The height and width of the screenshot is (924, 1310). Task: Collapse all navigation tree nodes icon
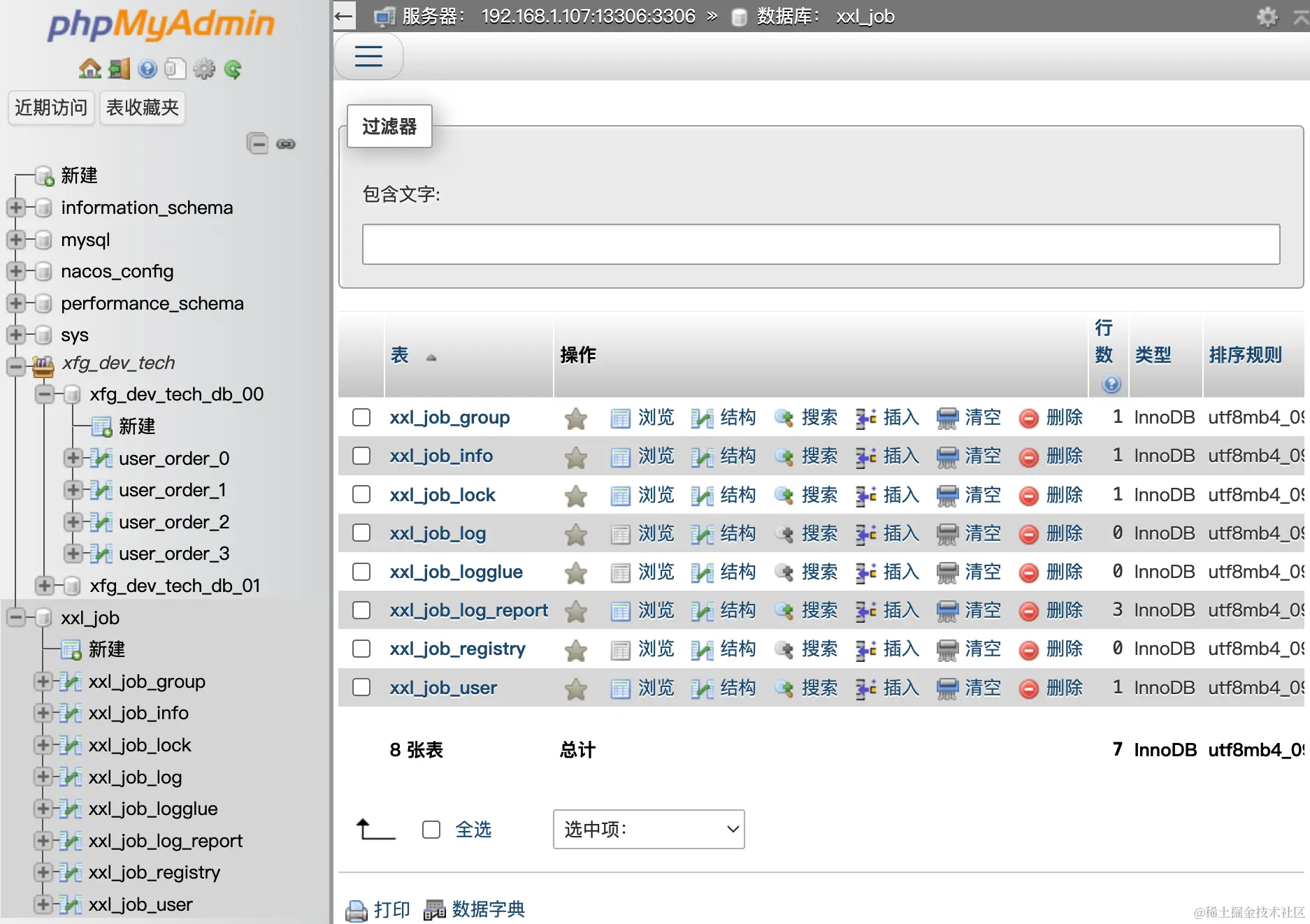click(x=257, y=144)
